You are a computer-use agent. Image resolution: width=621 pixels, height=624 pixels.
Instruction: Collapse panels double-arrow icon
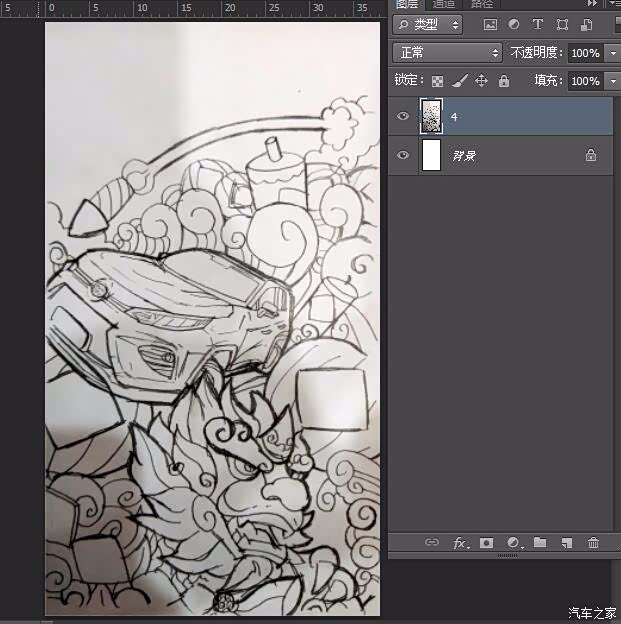(x=592, y=3)
